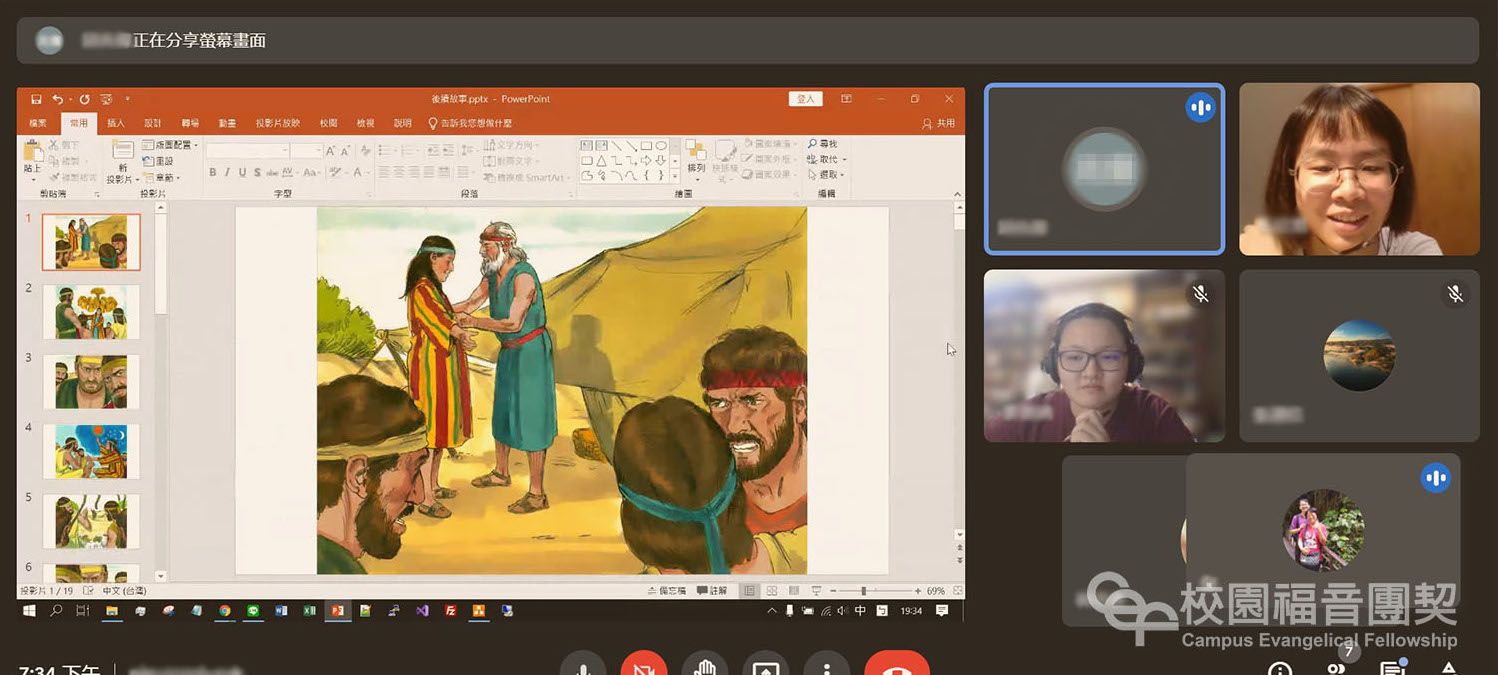Image resolution: width=1498 pixels, height=675 pixels.
Task: Switch to the 插入 (Insert) tab
Action: pos(116,123)
